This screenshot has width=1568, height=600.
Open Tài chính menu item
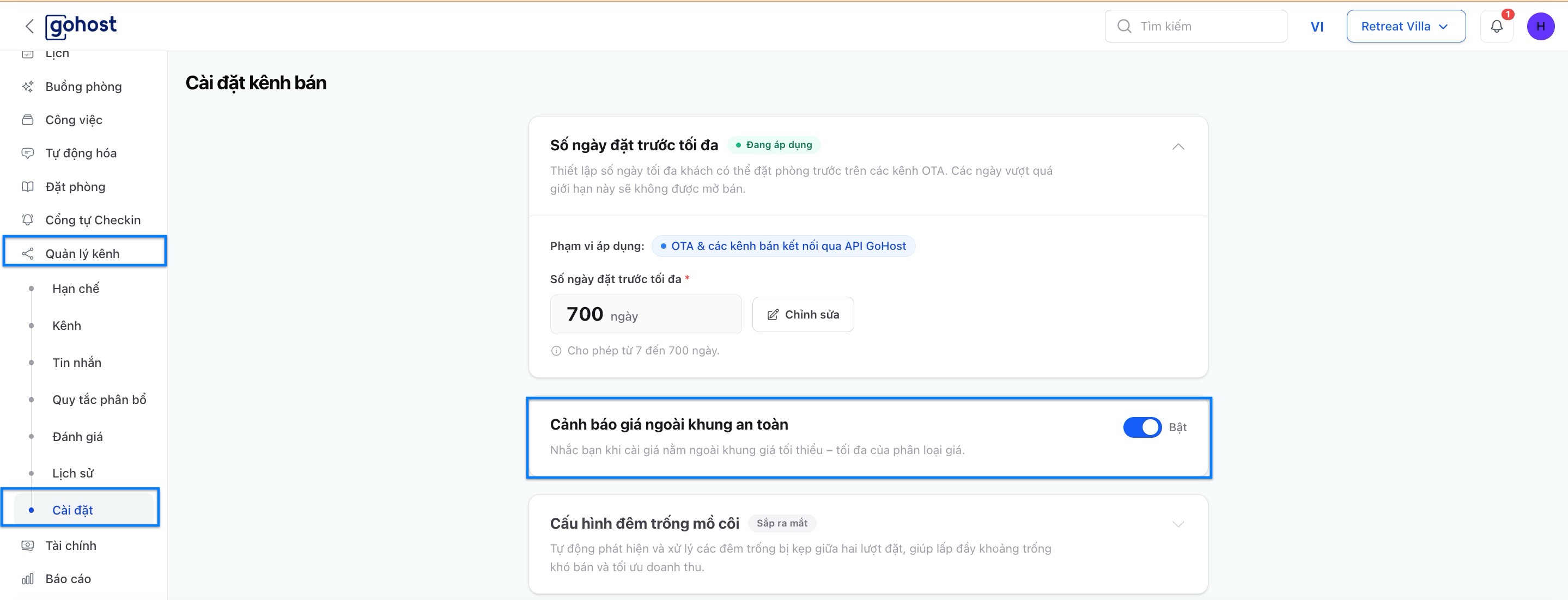(x=71, y=545)
